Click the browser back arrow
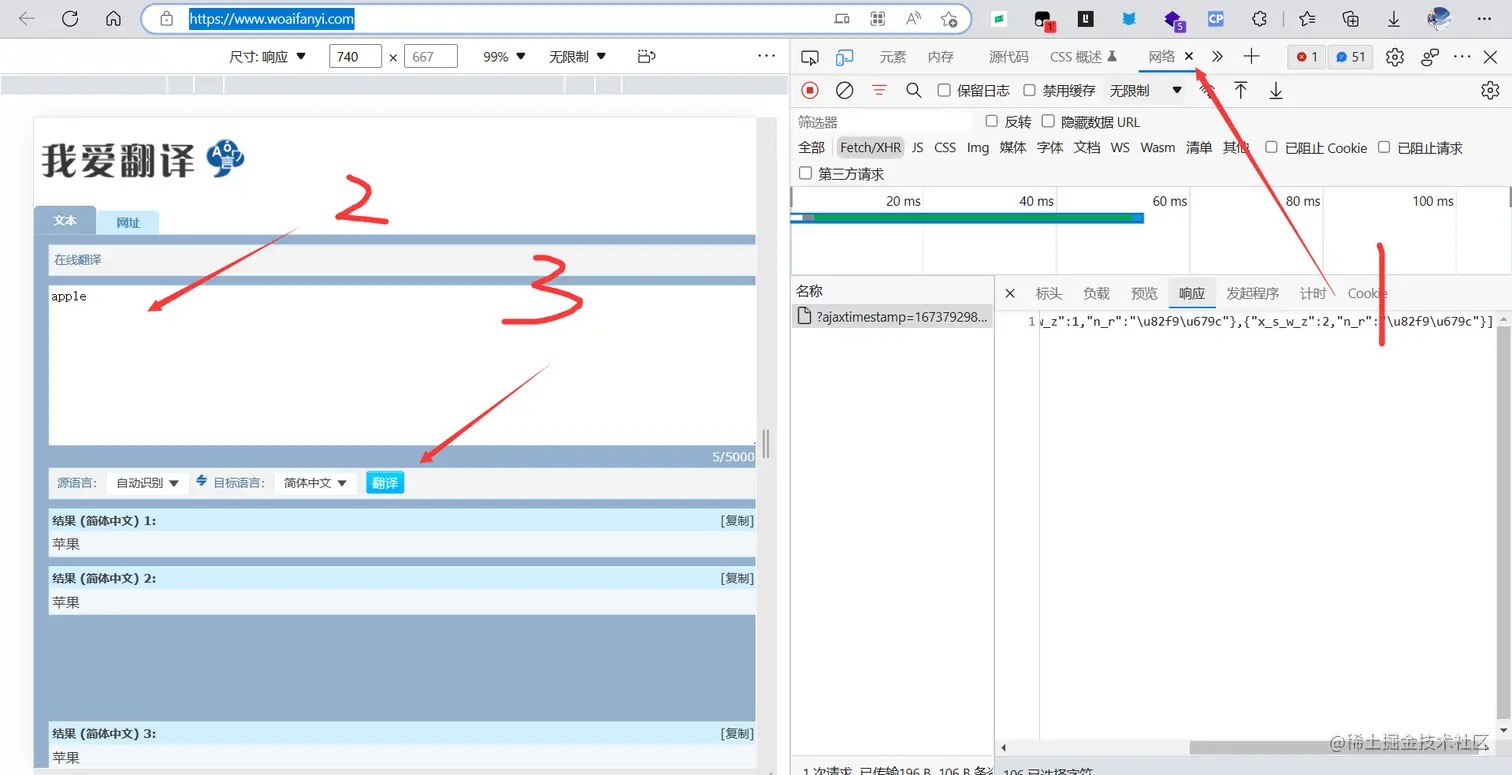The image size is (1512, 775). [27, 18]
